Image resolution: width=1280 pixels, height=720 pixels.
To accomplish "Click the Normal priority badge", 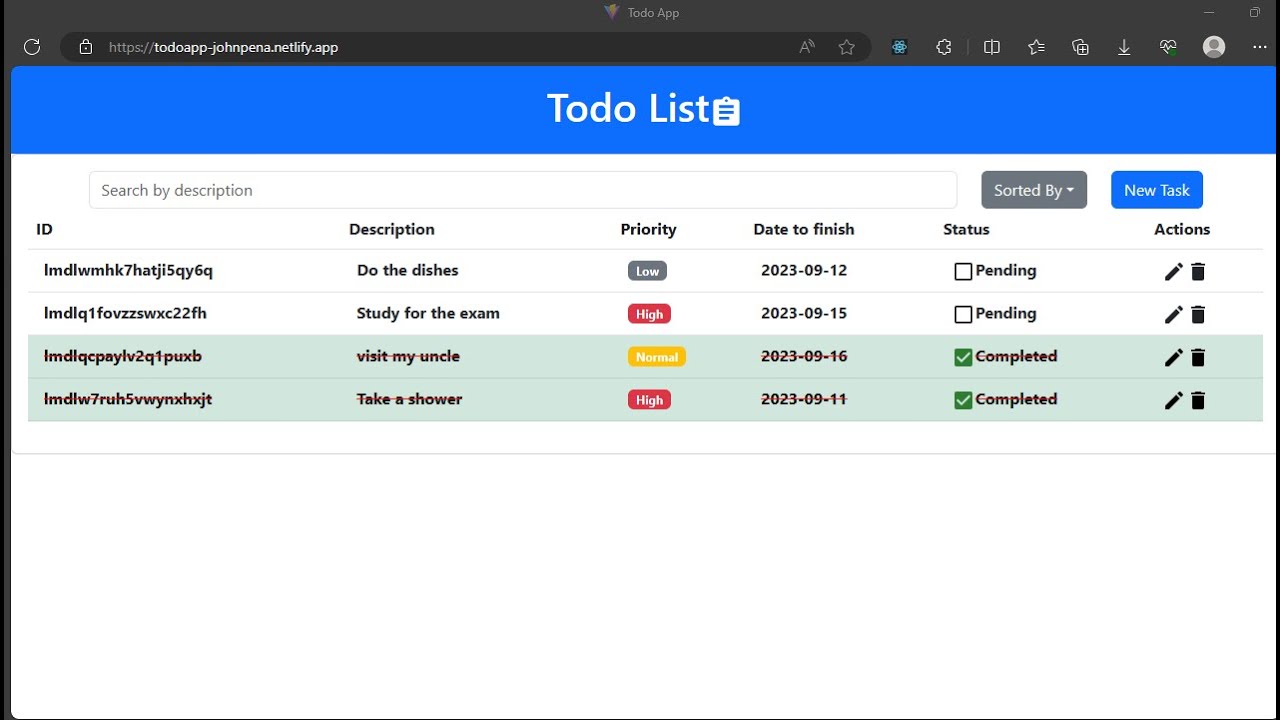I will tap(657, 357).
